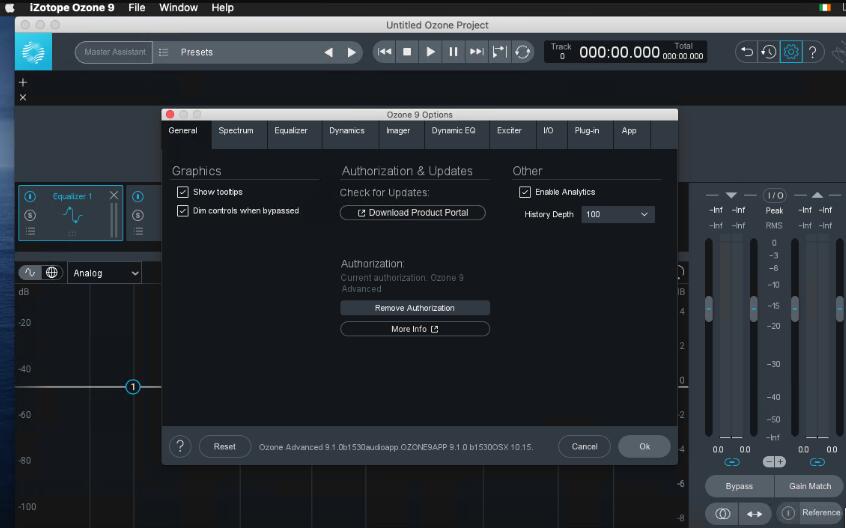Open the Window menu
The width and height of the screenshot is (846, 528).
(x=178, y=8)
